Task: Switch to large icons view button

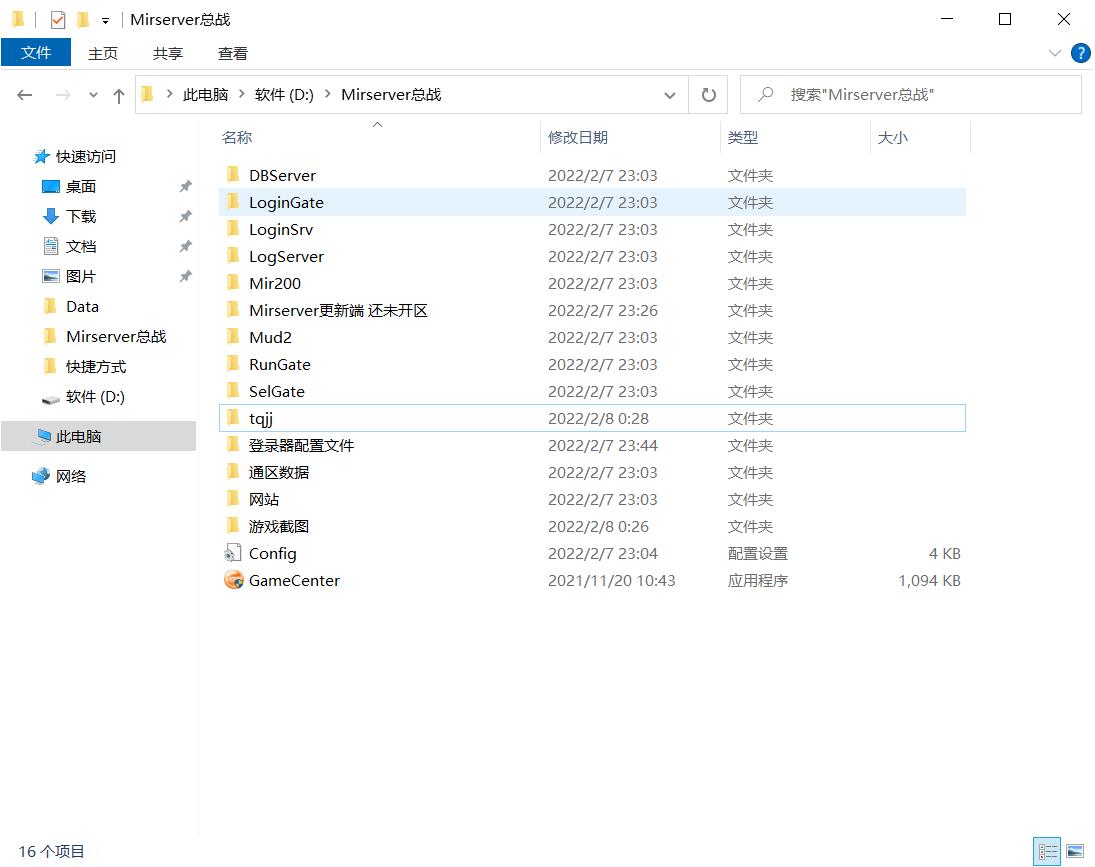Action: [x=1075, y=851]
